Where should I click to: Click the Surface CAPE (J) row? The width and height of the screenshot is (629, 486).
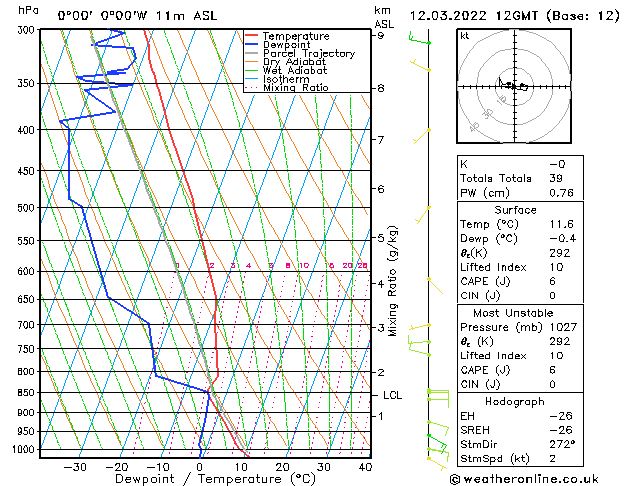(520, 281)
